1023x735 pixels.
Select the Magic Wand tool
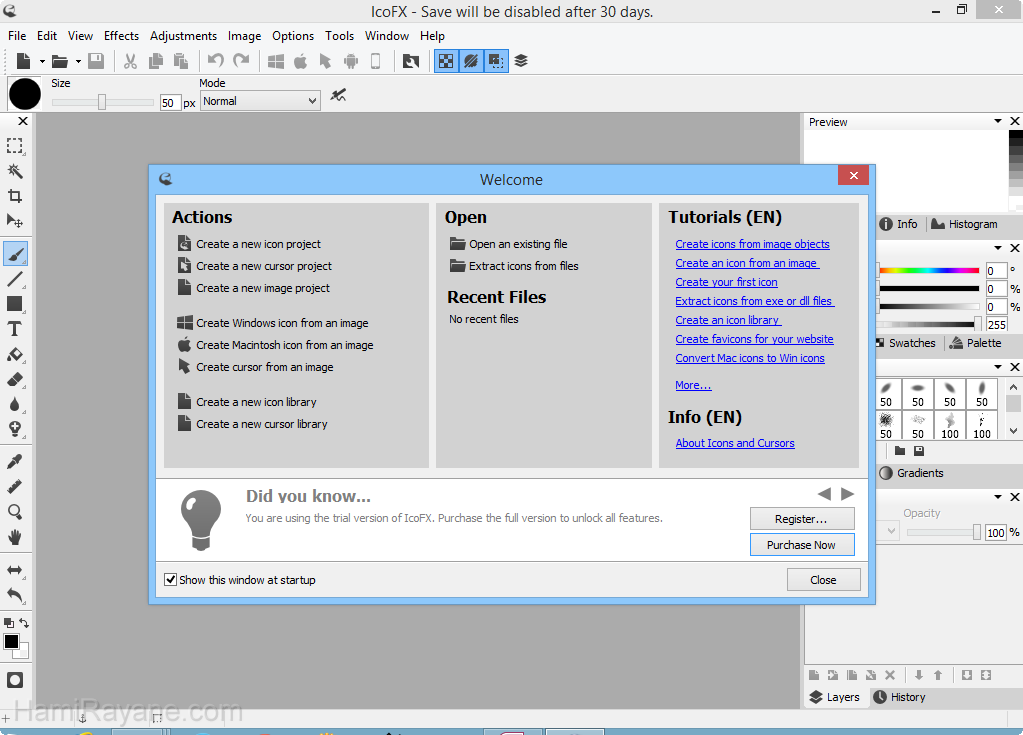click(x=15, y=171)
